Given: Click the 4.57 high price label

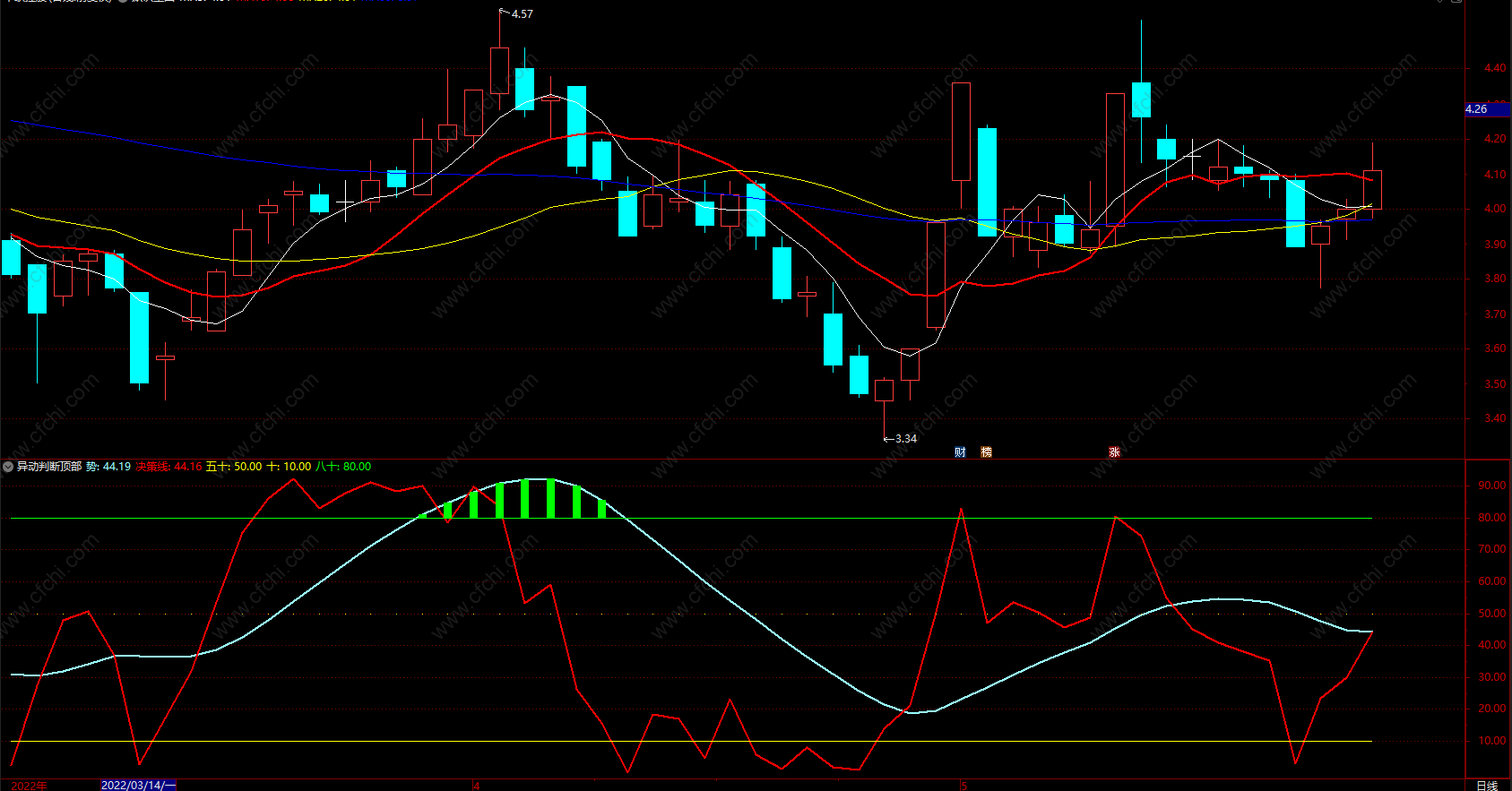Looking at the screenshot, I should [522, 14].
